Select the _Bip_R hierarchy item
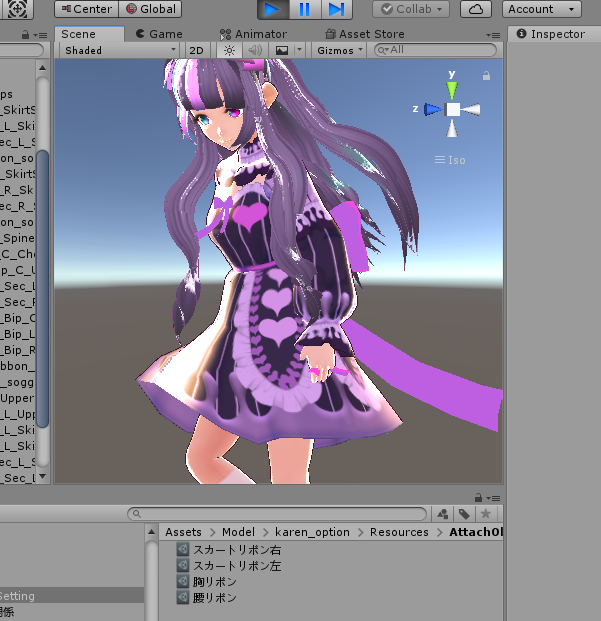This screenshot has height=621, width=601. pos(17,350)
